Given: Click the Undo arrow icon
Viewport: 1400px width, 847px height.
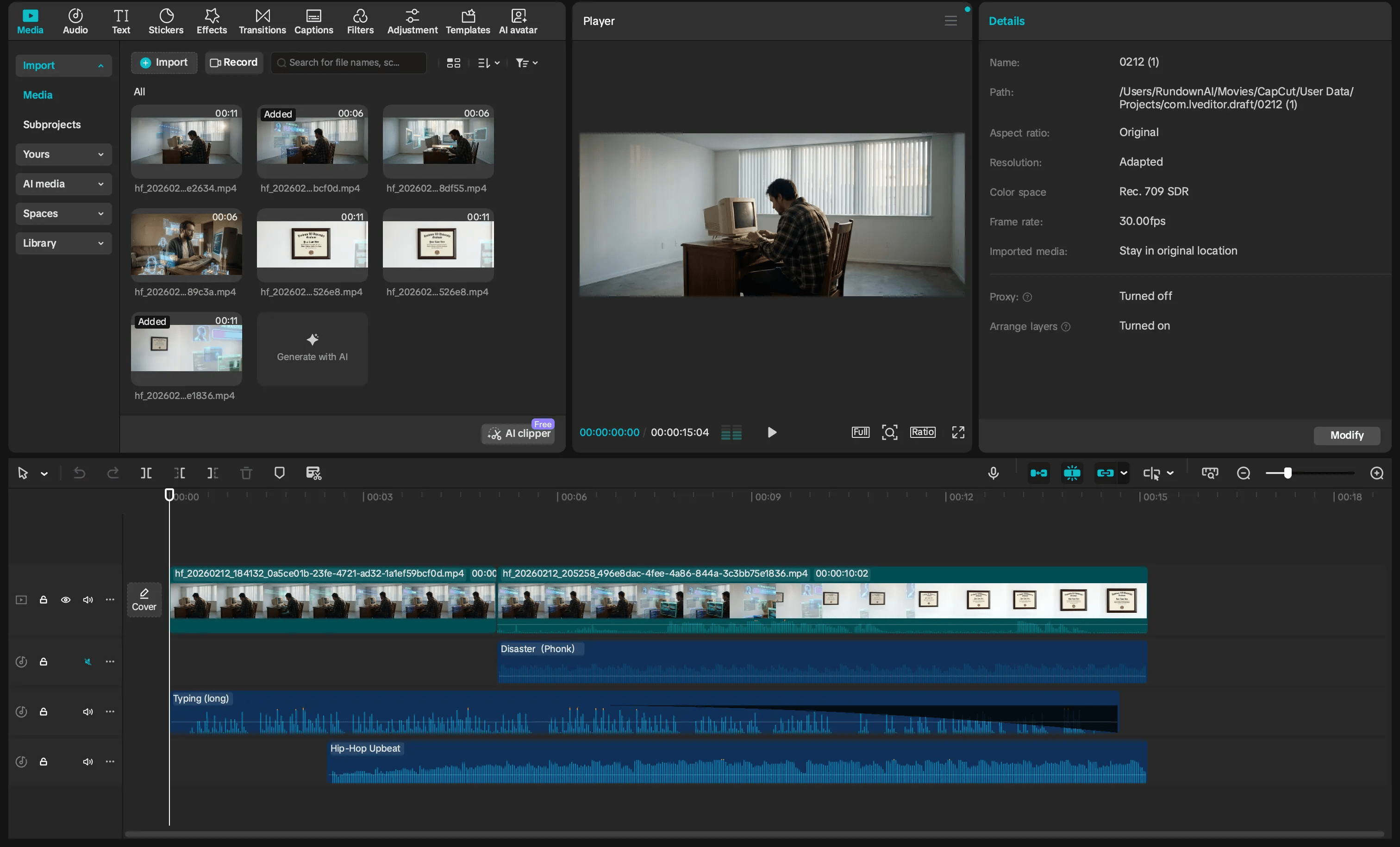Looking at the screenshot, I should point(79,473).
